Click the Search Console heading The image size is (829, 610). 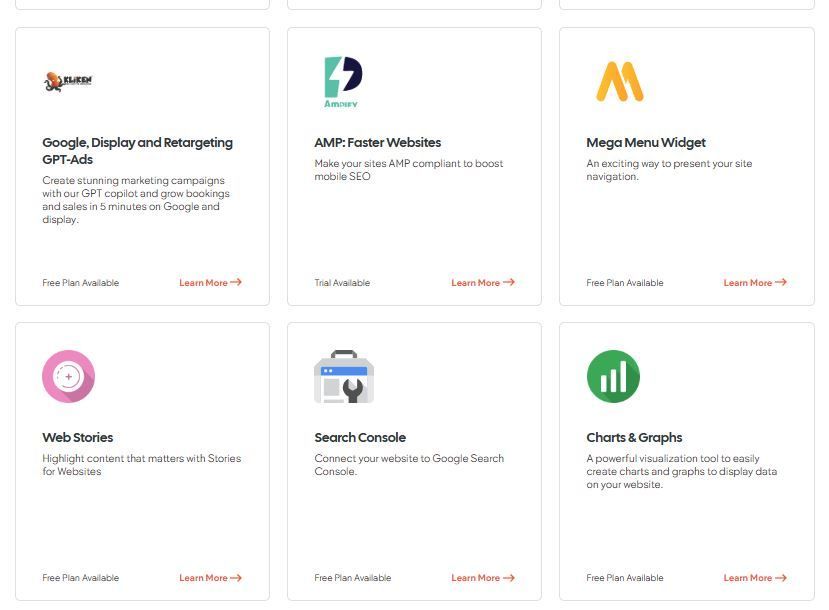(360, 438)
